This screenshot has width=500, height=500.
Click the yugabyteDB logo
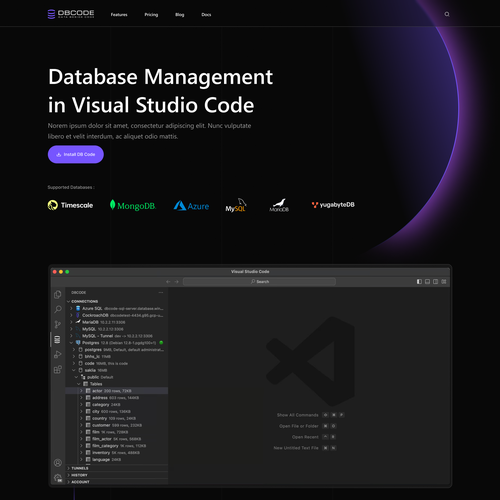[x=333, y=205]
